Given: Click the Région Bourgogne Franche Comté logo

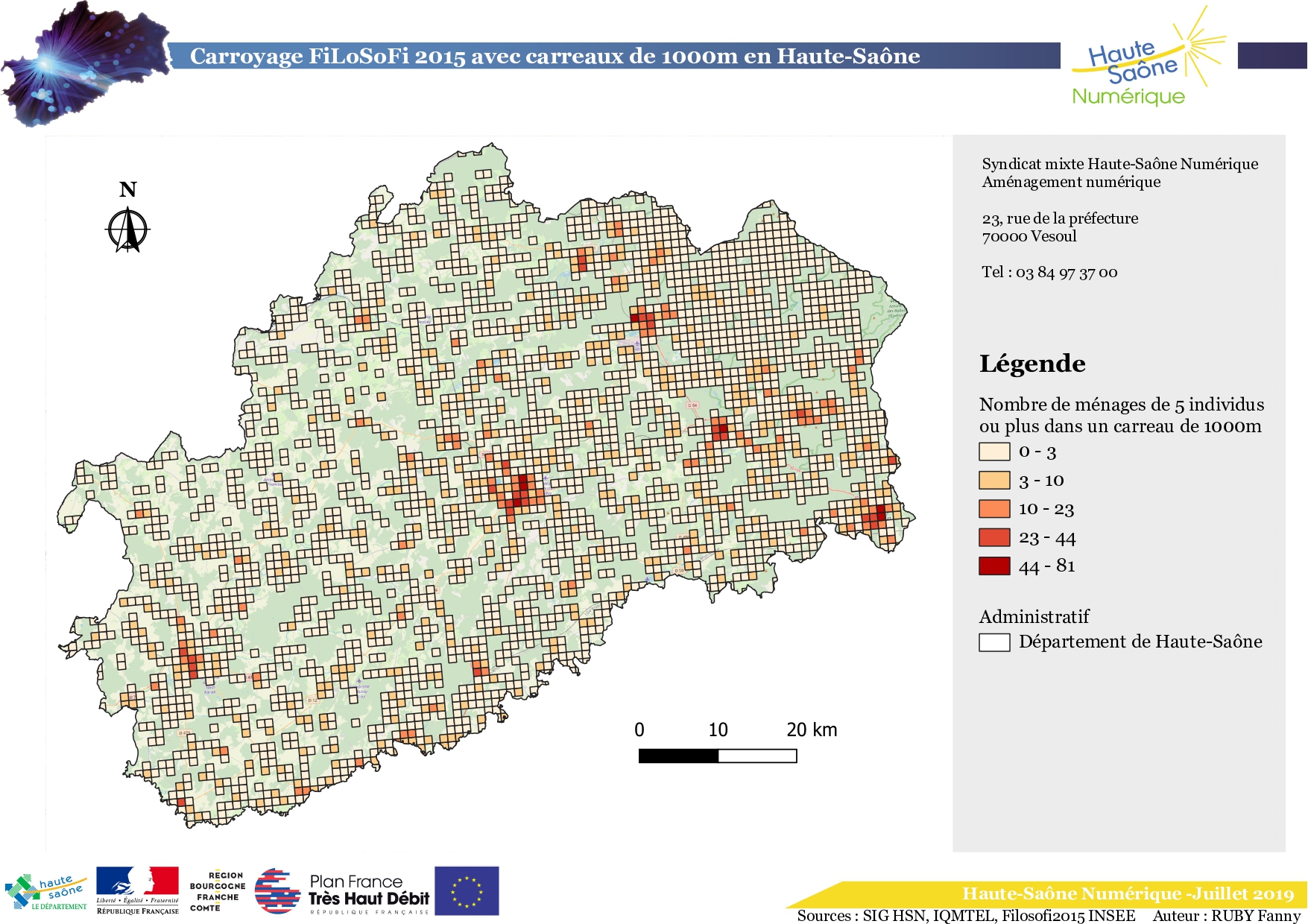Looking at the screenshot, I should (216, 891).
